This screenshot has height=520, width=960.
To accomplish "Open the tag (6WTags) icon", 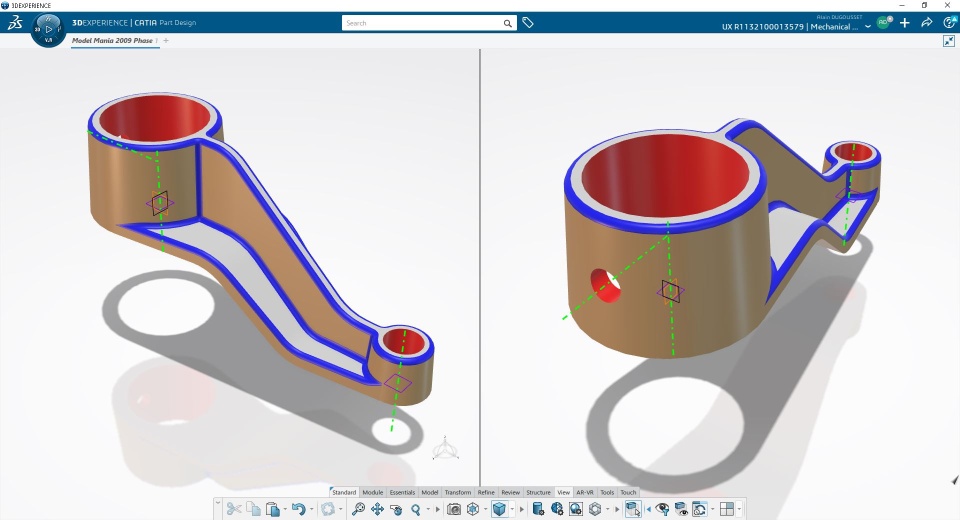I will (x=528, y=23).
